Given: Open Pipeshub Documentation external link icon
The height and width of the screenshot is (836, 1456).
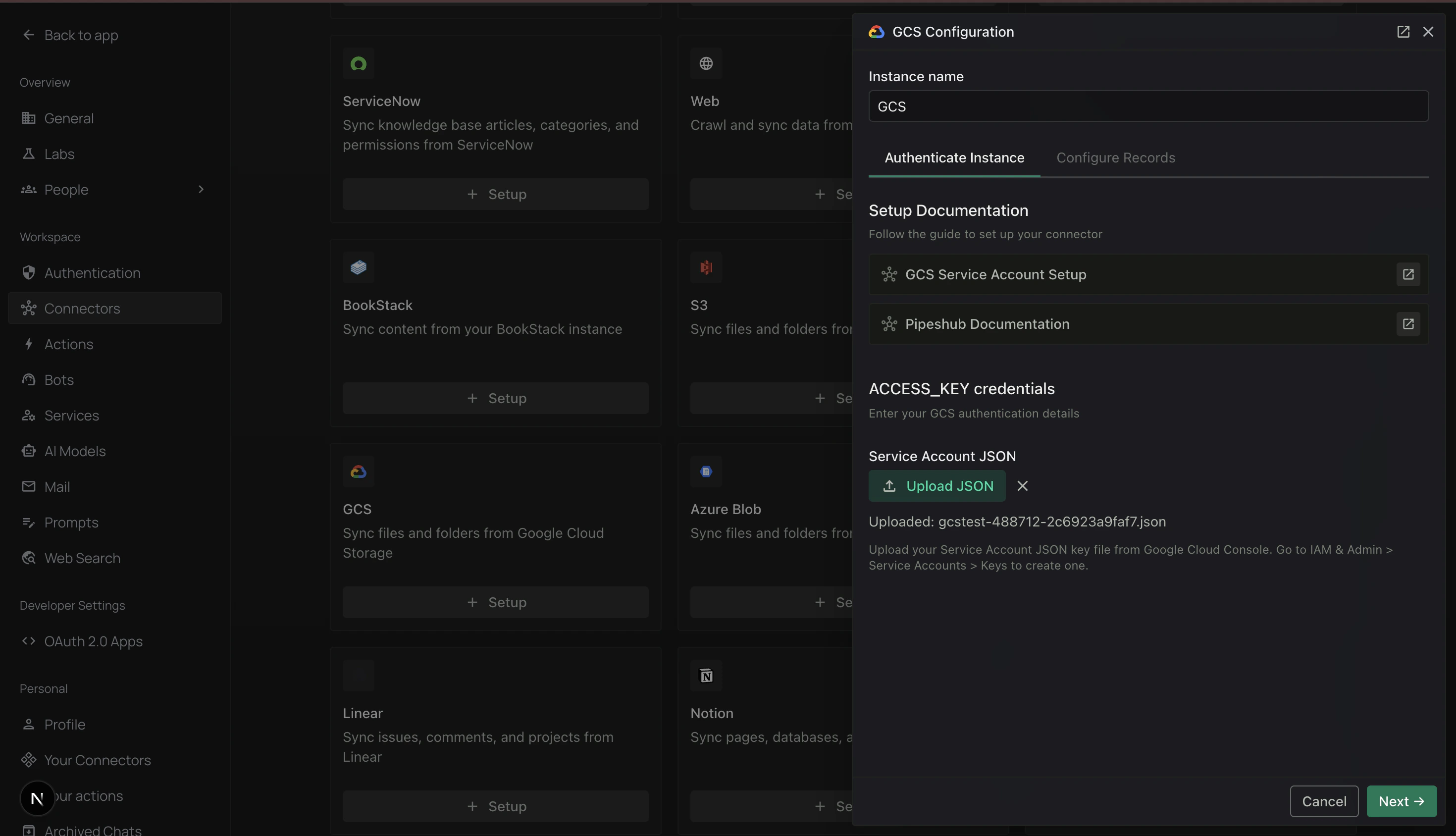Looking at the screenshot, I should (1408, 324).
